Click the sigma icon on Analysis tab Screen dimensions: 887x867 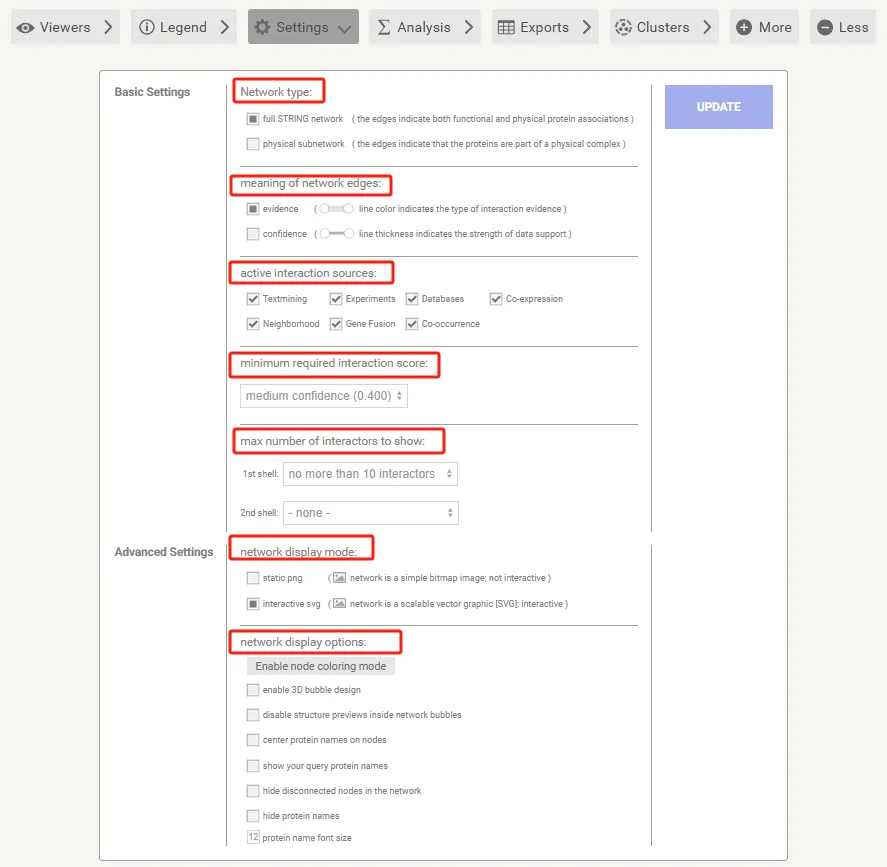click(x=383, y=28)
